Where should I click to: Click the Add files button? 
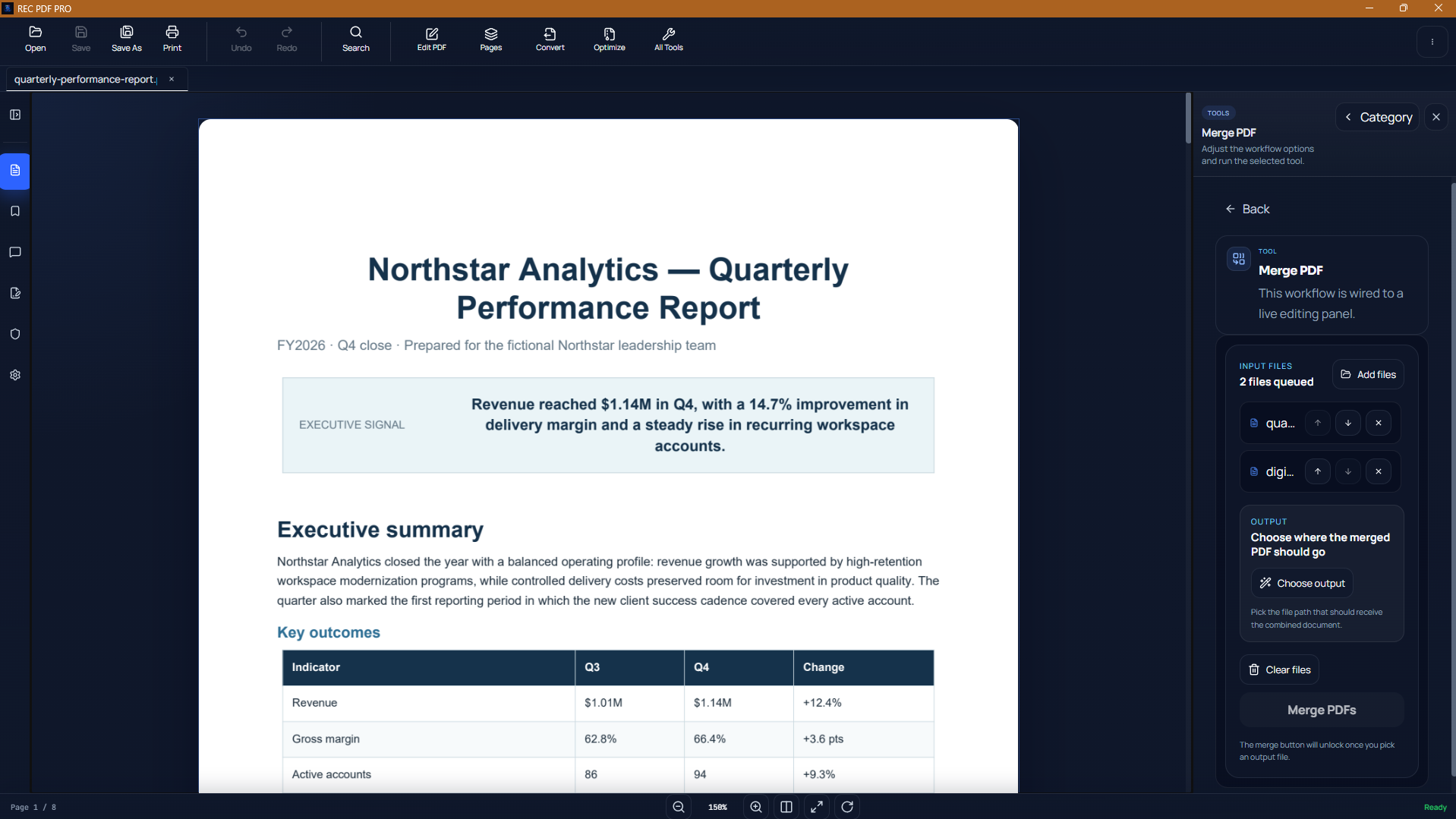tap(1367, 374)
